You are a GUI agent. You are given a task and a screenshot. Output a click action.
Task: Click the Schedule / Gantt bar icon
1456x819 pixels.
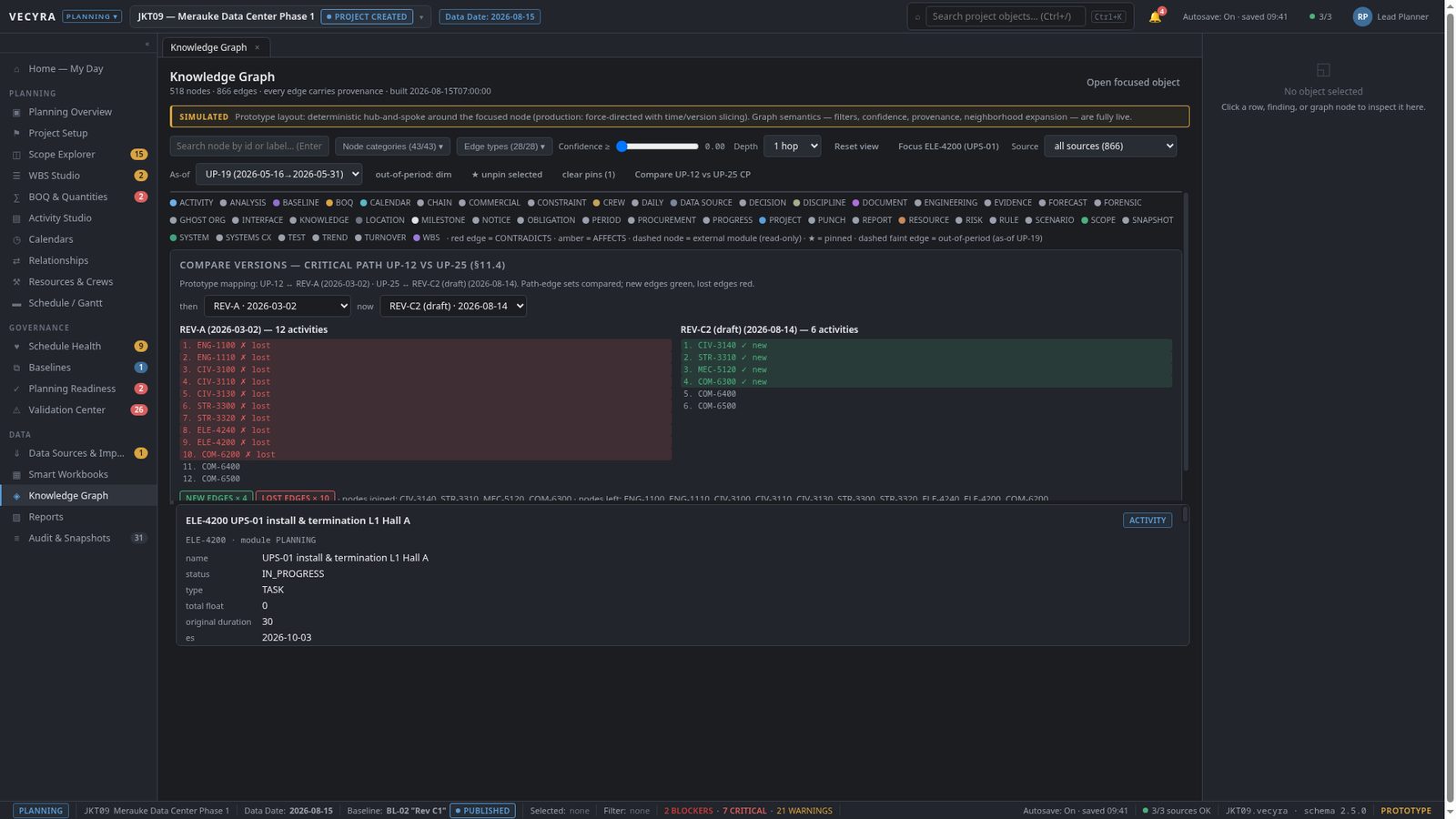16,303
